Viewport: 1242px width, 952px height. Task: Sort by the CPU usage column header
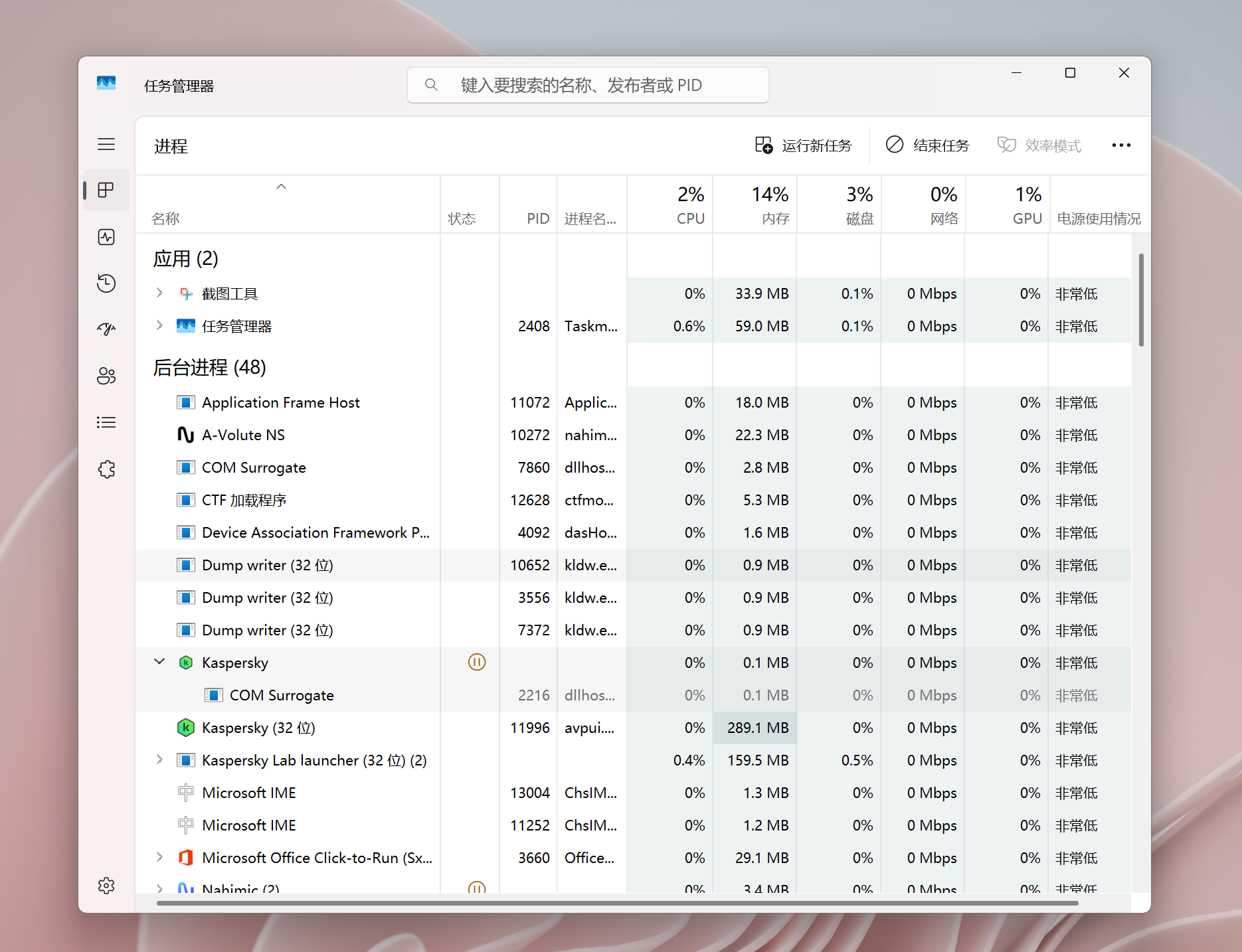click(669, 204)
